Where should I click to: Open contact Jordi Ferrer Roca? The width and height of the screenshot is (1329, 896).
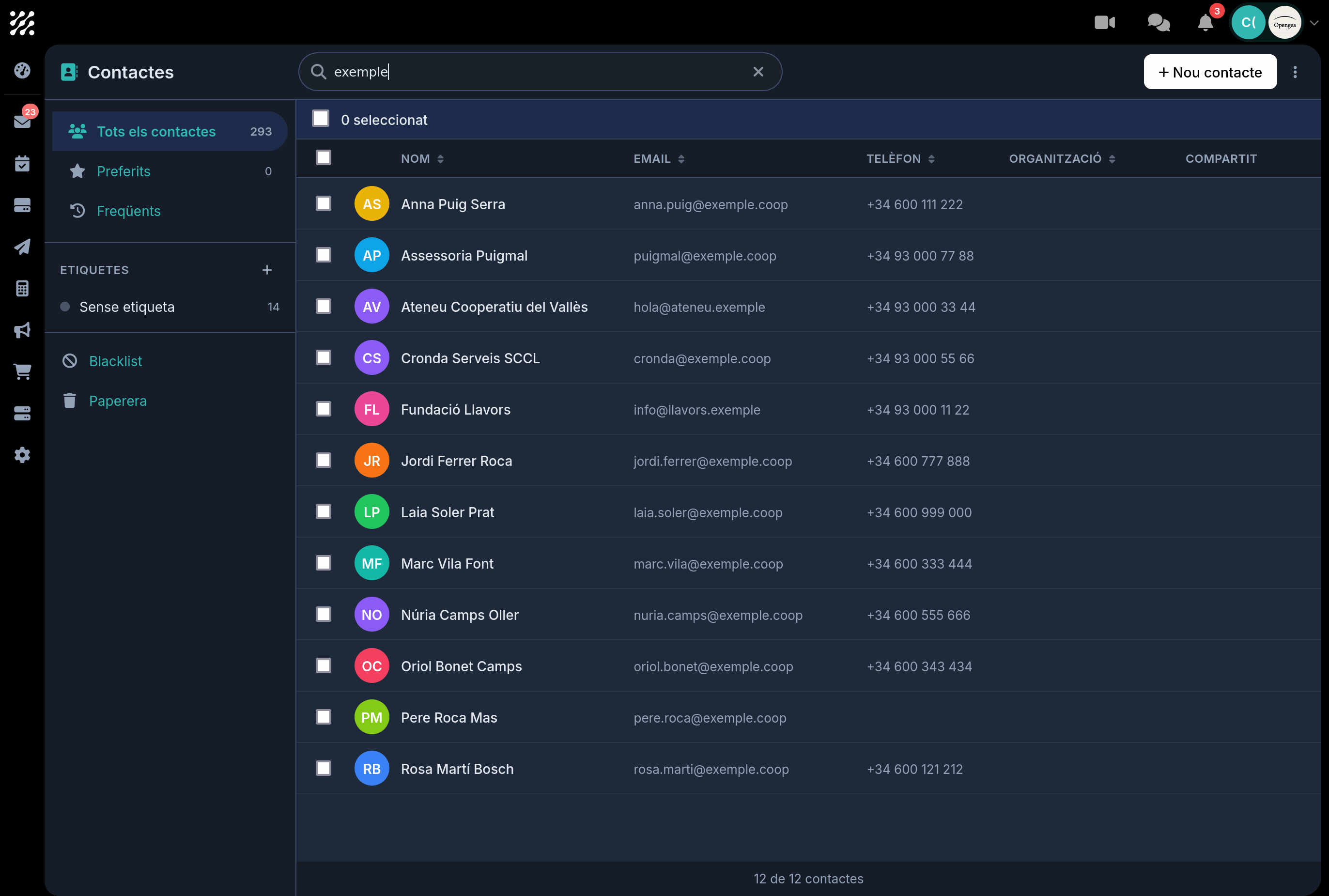[x=456, y=461]
